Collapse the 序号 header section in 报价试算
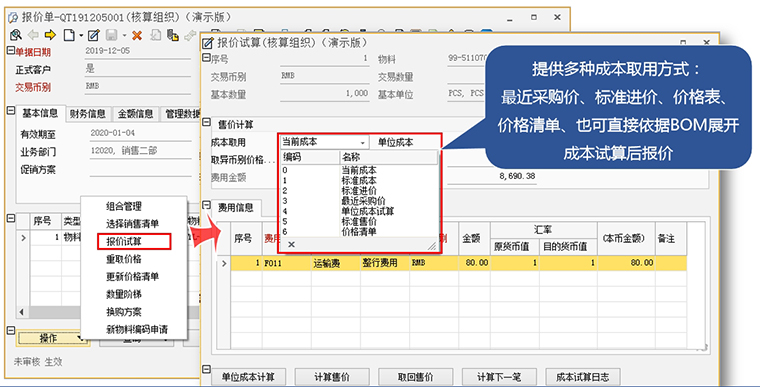This screenshot has width=760, height=387. pyautogui.click(x=206, y=58)
